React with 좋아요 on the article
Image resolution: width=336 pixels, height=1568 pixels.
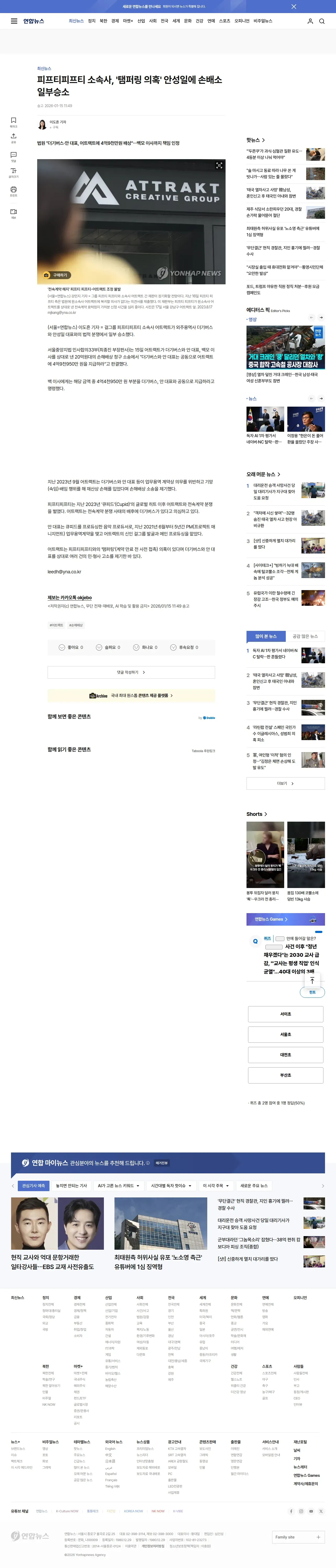71,647
